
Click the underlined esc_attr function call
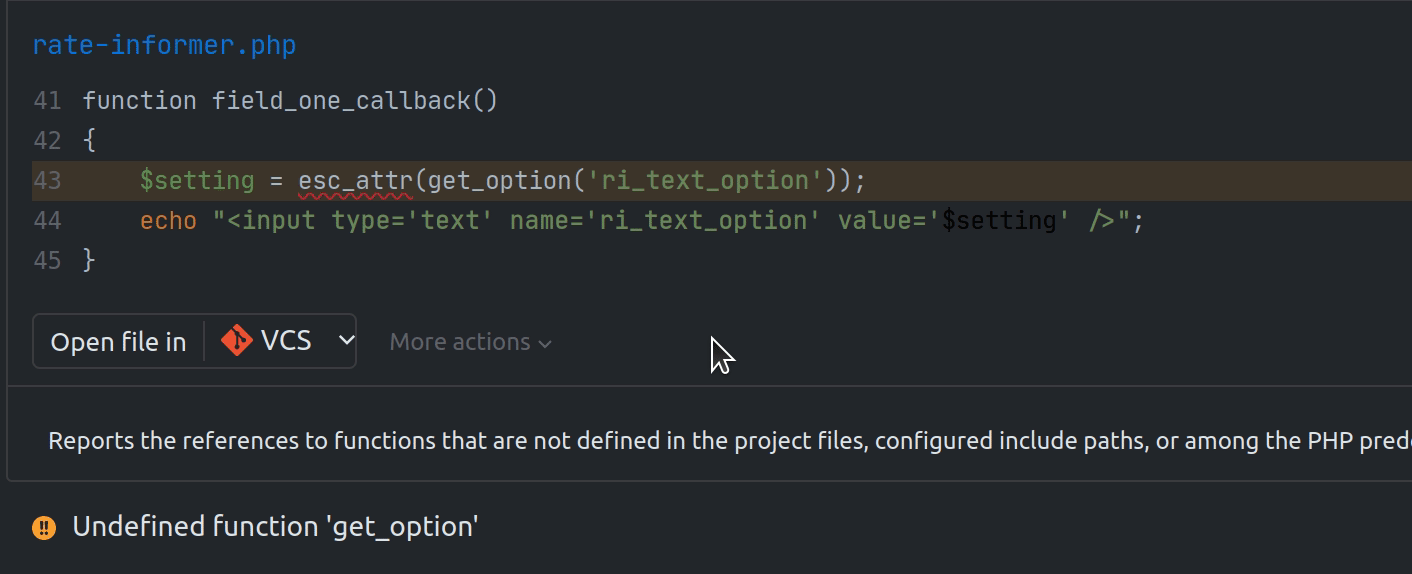(355, 181)
